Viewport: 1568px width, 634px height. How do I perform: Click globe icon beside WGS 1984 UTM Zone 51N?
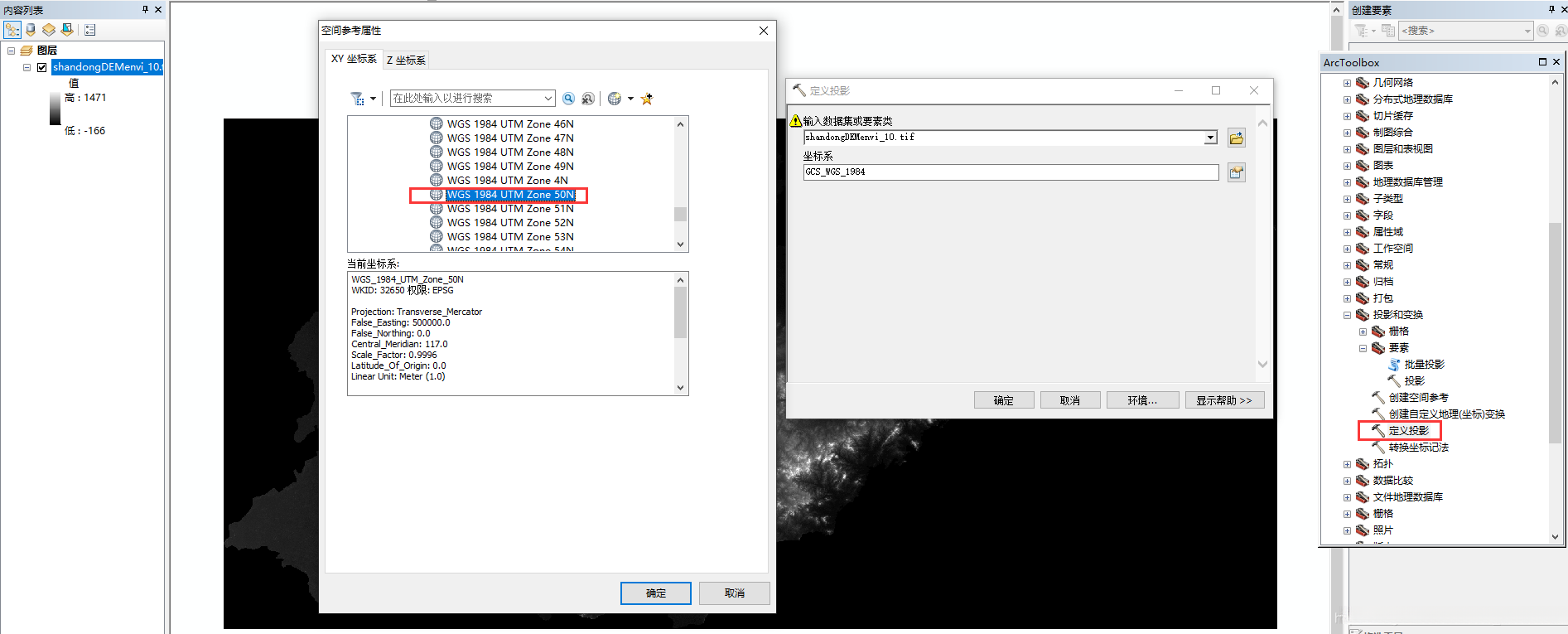pyautogui.click(x=437, y=208)
